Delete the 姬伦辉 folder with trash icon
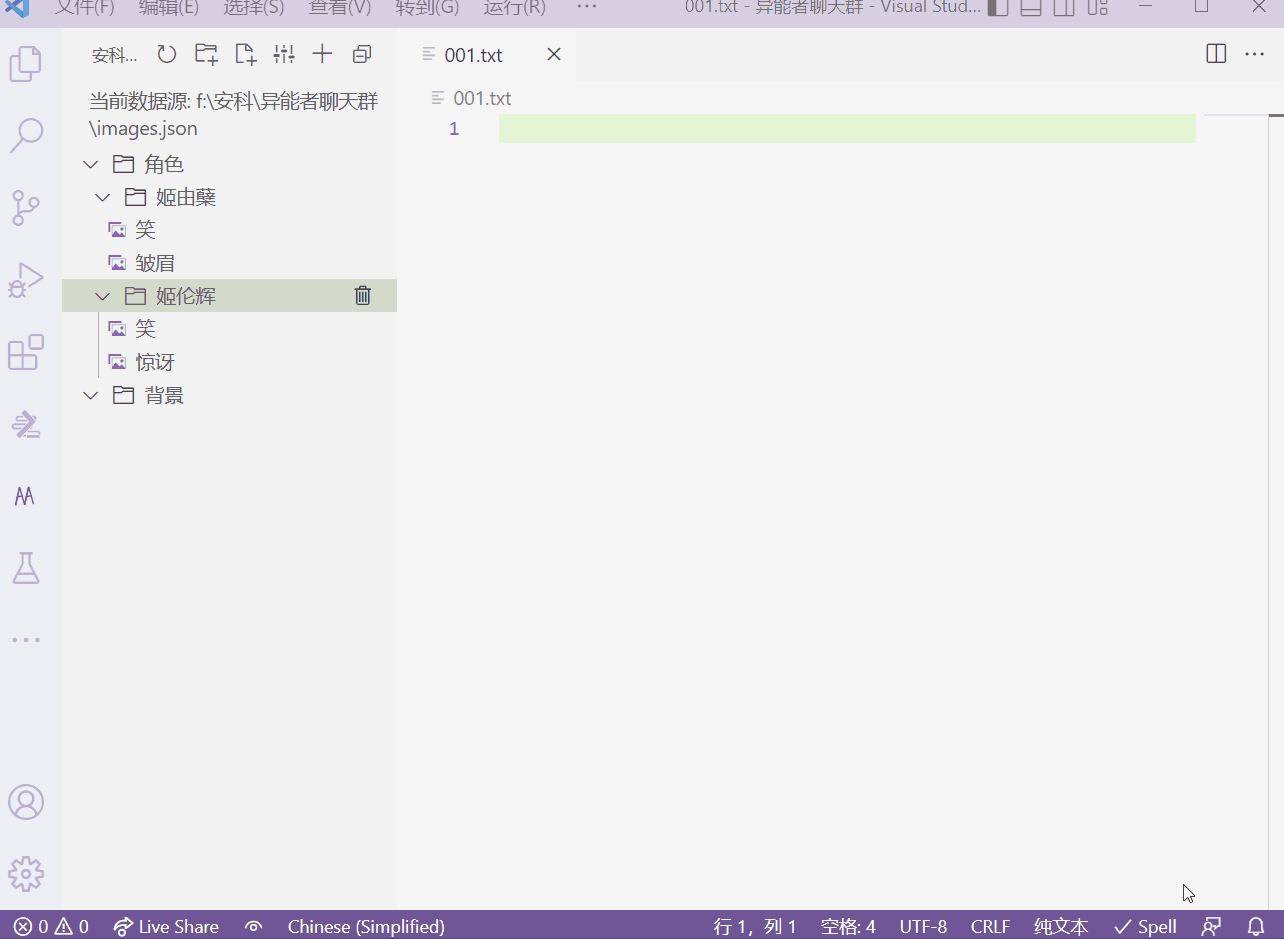 (363, 295)
